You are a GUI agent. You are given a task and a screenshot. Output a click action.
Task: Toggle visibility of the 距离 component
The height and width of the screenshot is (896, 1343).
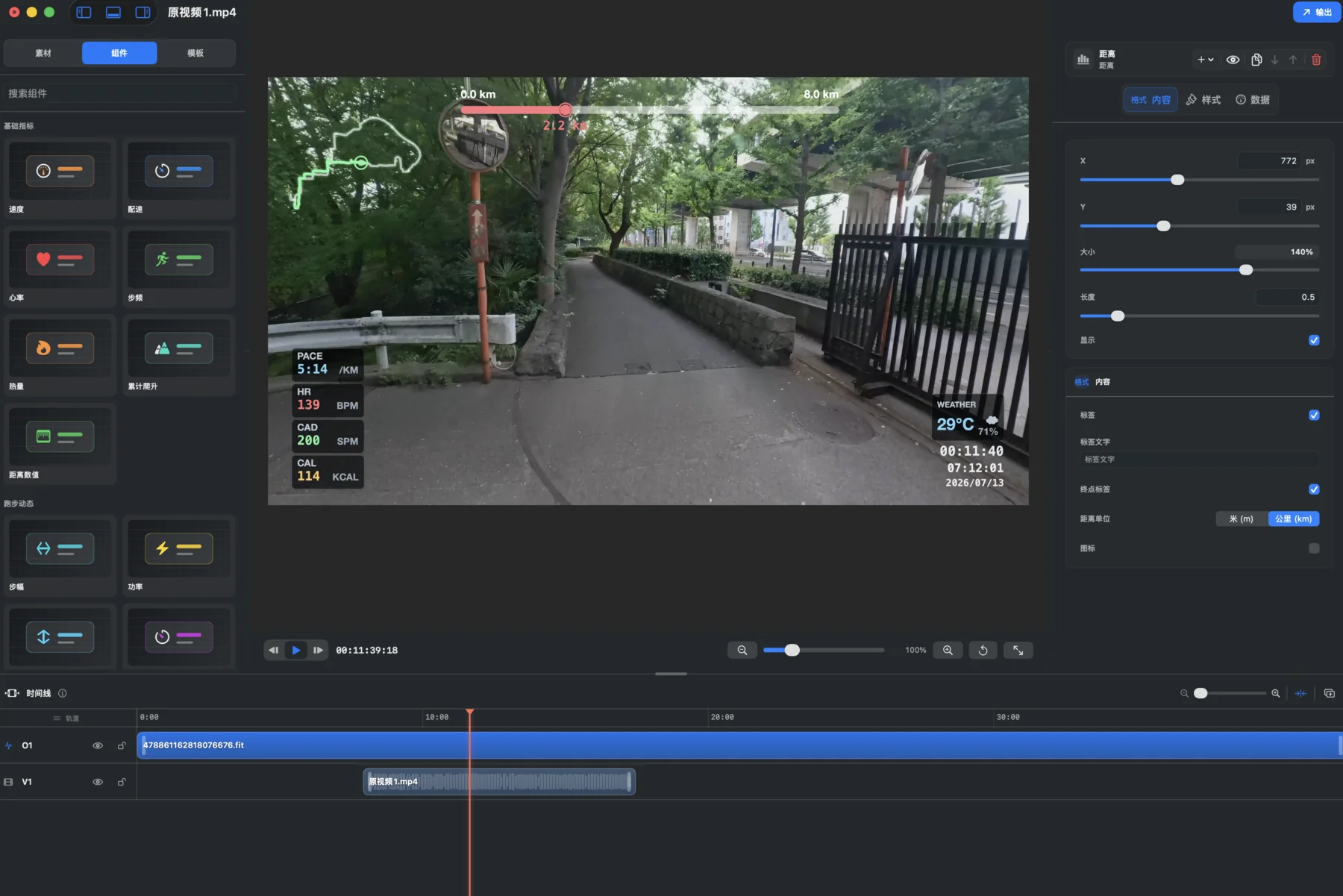(x=1233, y=60)
